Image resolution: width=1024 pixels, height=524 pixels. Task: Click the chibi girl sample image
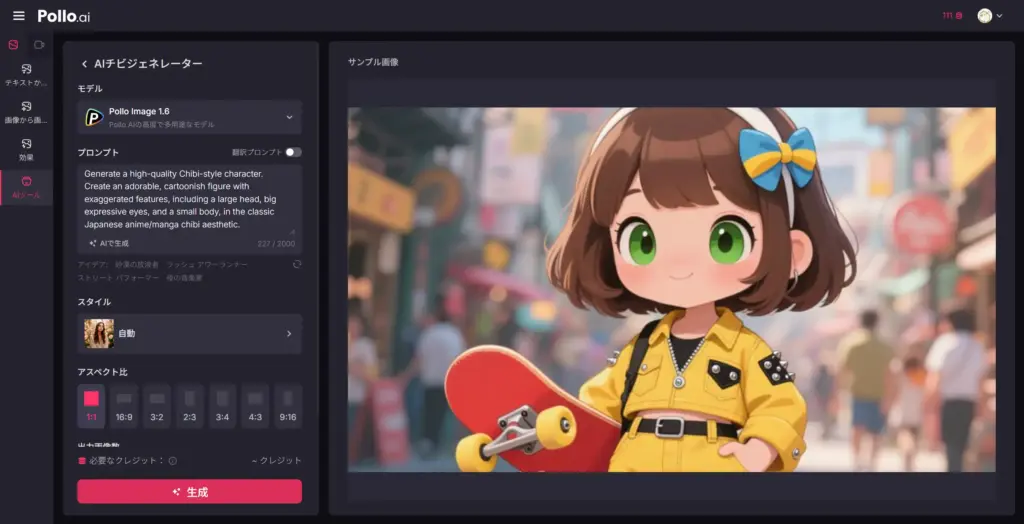point(671,289)
